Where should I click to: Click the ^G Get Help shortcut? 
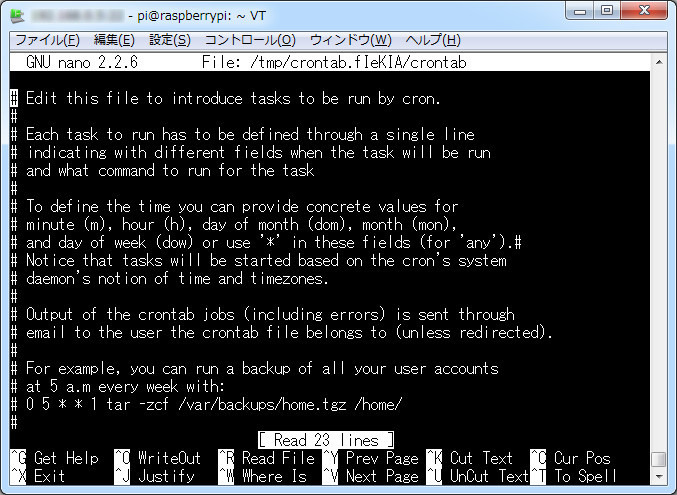[x=54, y=458]
